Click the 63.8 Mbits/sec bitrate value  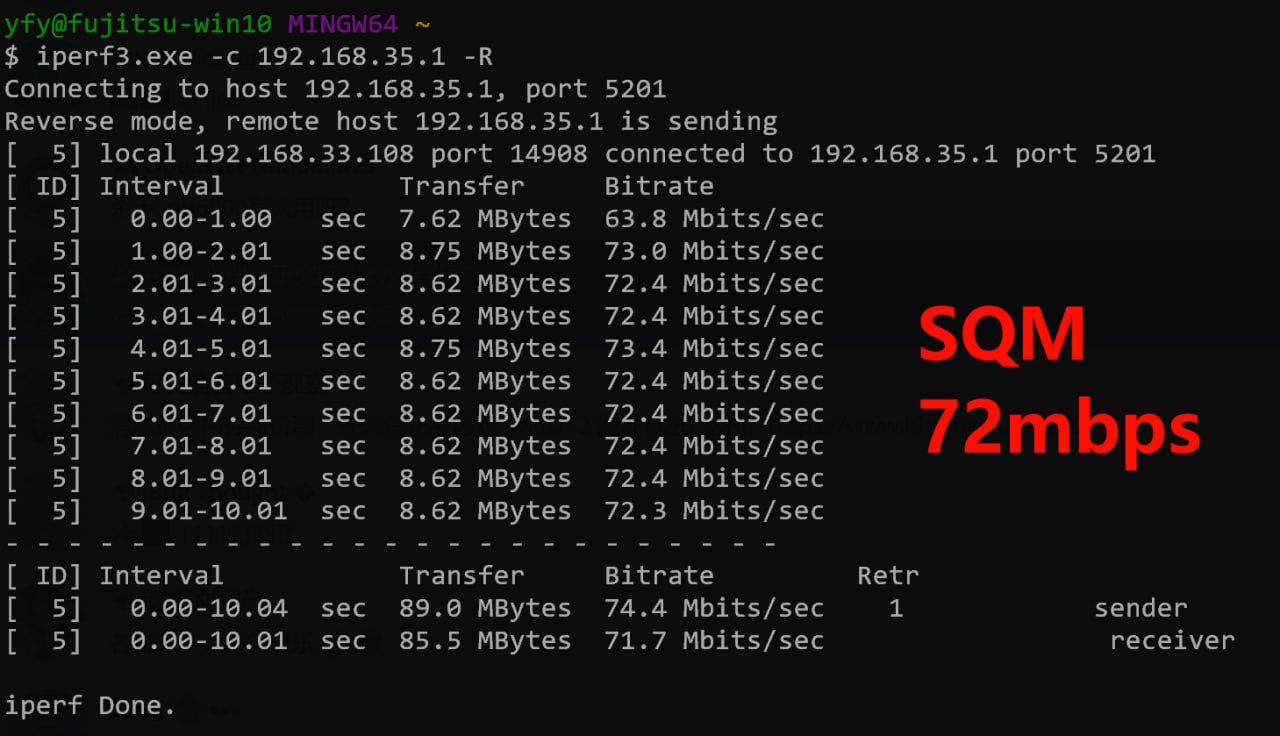pos(714,219)
